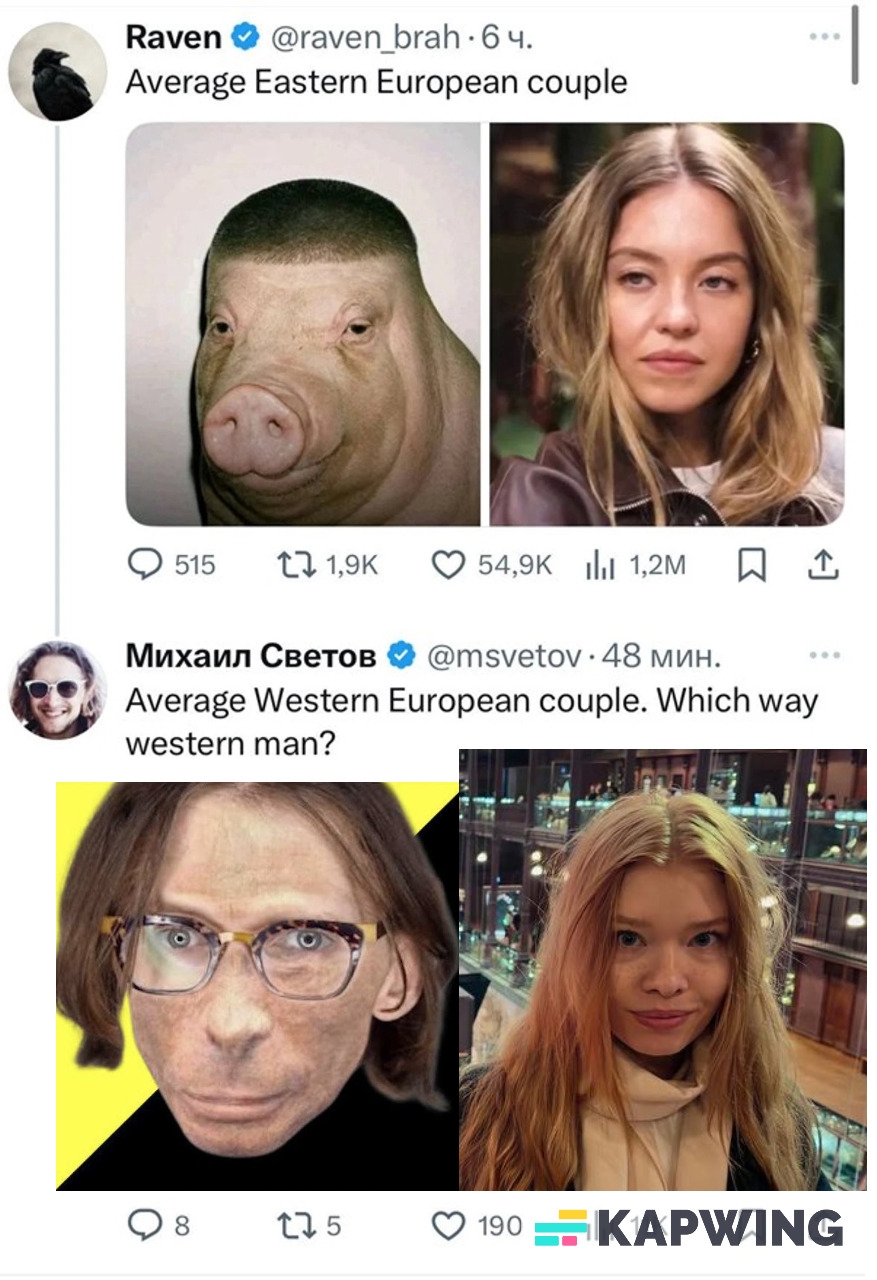View analytics showing 1,2M views
Viewport: 877px width, 1280px height.
coord(599,566)
